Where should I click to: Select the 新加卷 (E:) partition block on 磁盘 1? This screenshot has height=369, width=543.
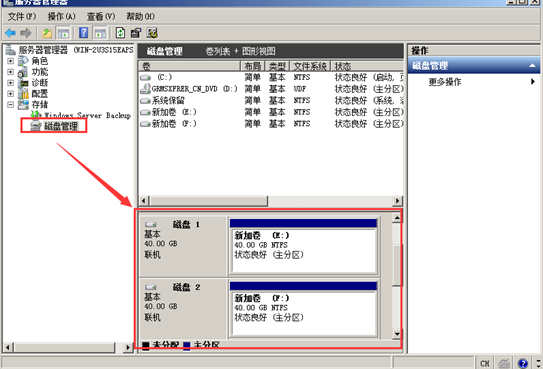tap(303, 246)
